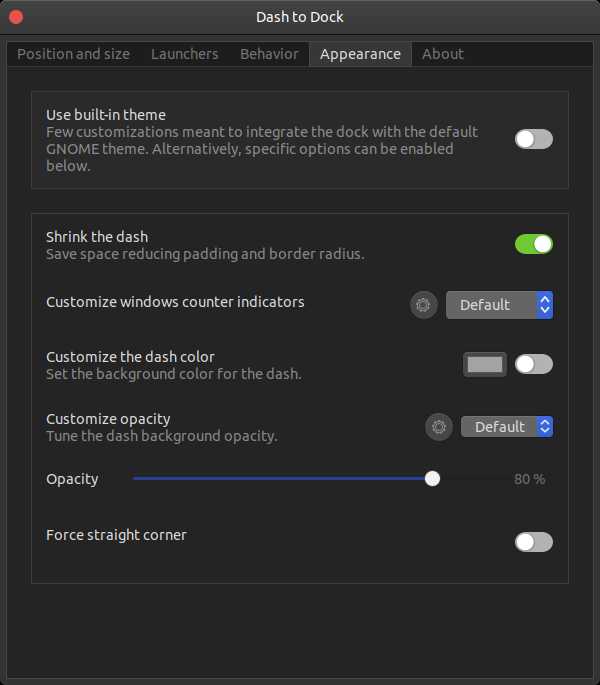The image size is (600, 685).
Task: Open the About tab
Action: click(x=443, y=54)
